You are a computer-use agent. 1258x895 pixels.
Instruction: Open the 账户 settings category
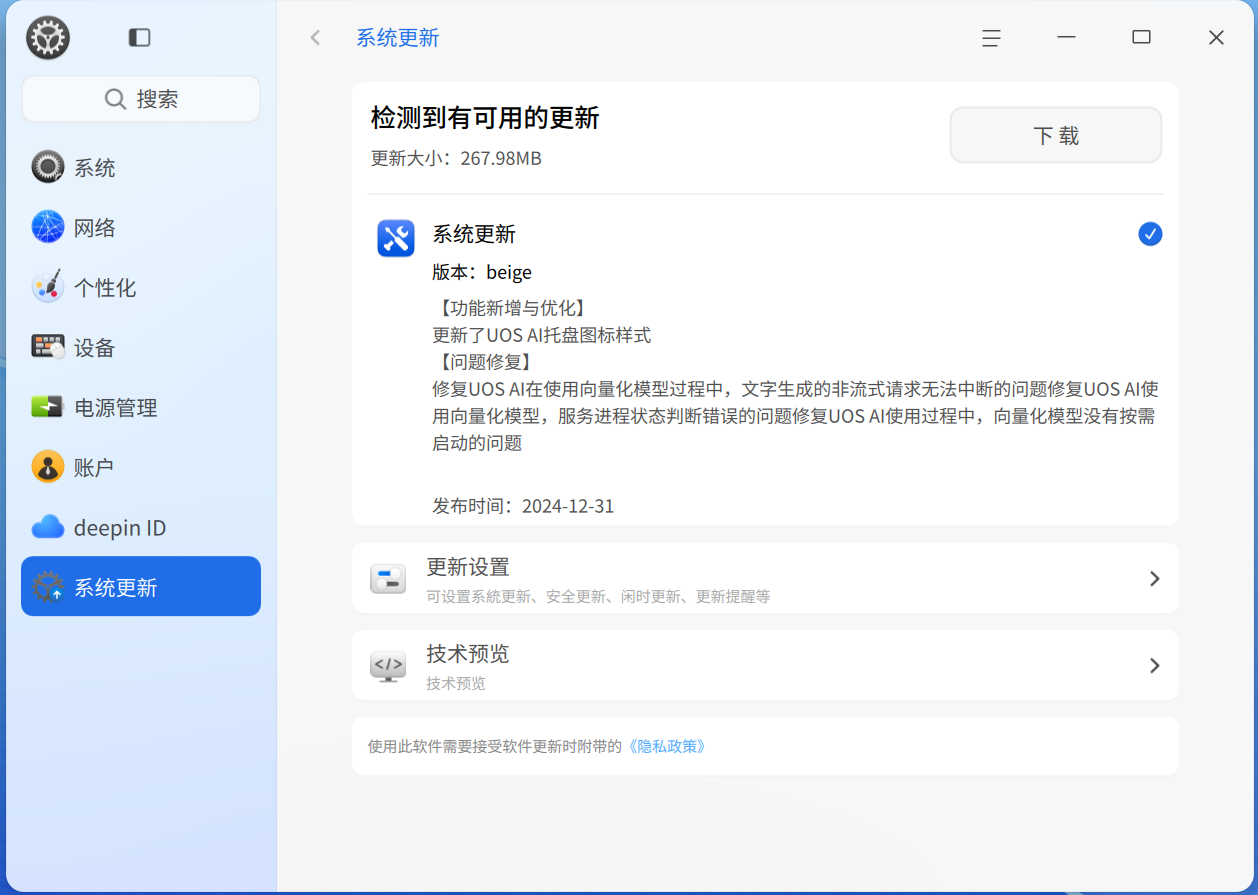pos(141,467)
